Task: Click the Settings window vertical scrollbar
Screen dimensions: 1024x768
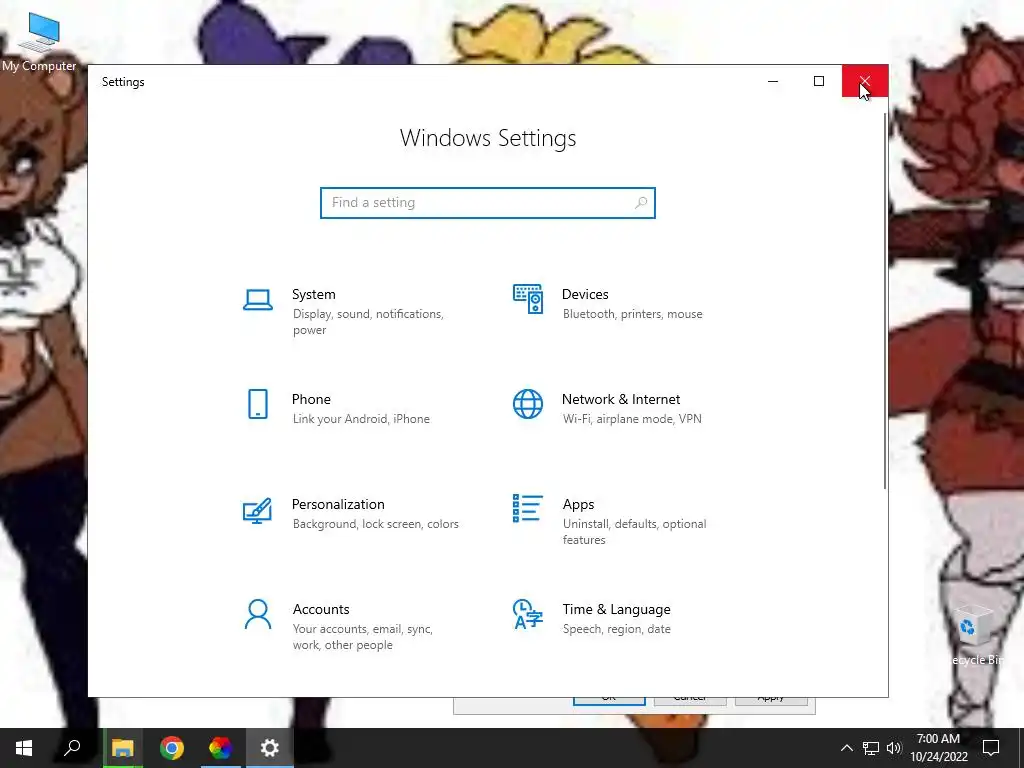Action: coord(885,300)
